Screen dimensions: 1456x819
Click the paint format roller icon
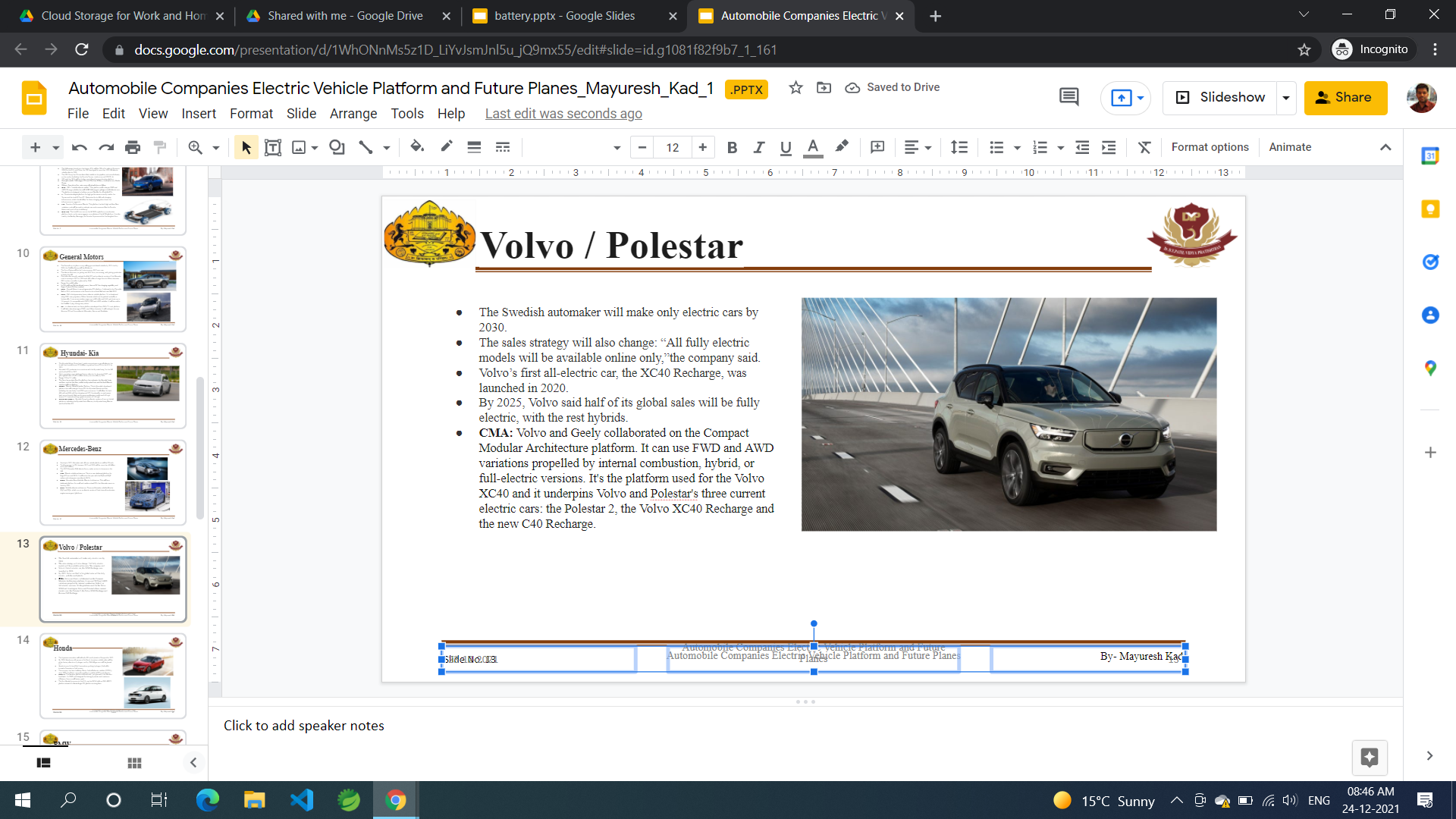point(160,147)
